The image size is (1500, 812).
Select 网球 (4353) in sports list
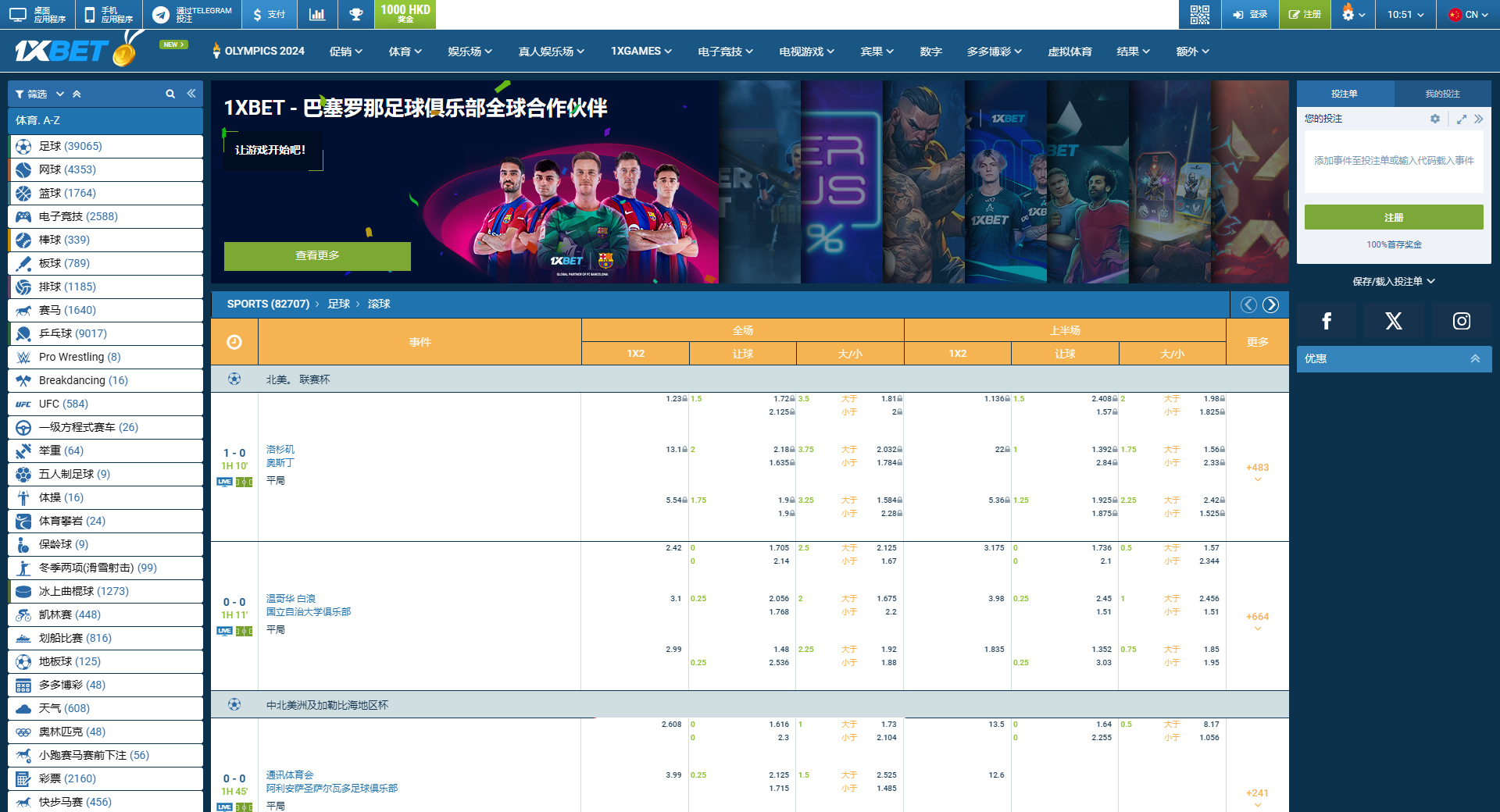pos(105,169)
